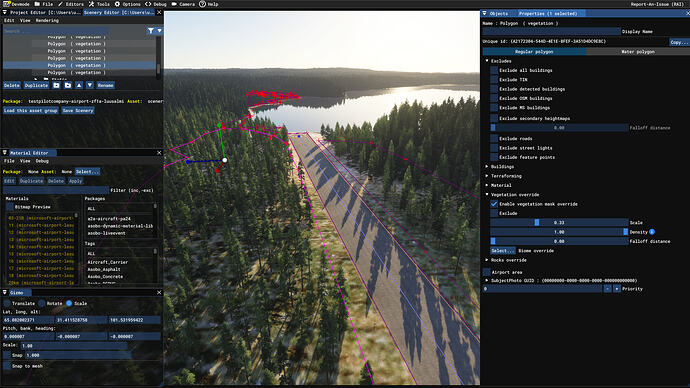Collapse the Excludes section
Screen dimensions: 690x388
click(487, 61)
